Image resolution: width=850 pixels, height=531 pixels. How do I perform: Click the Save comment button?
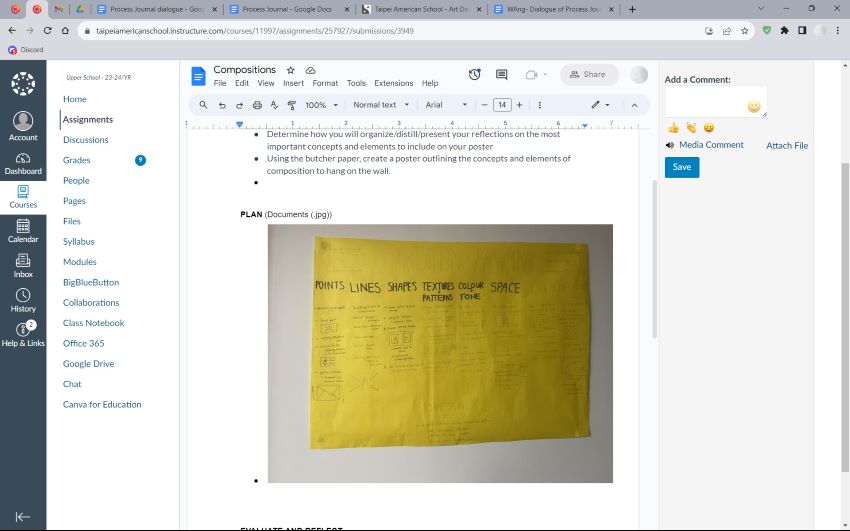click(681, 167)
